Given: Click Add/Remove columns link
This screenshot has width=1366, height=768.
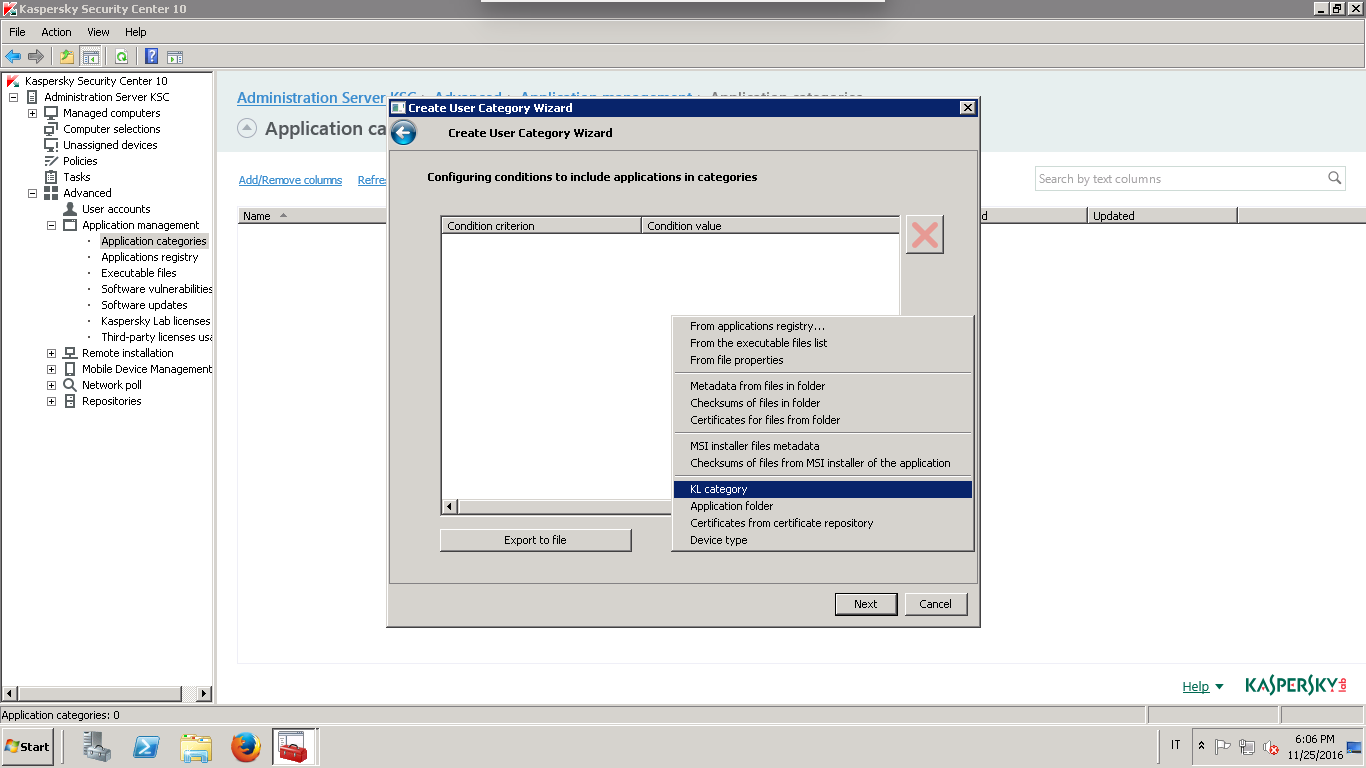Looking at the screenshot, I should 290,180.
